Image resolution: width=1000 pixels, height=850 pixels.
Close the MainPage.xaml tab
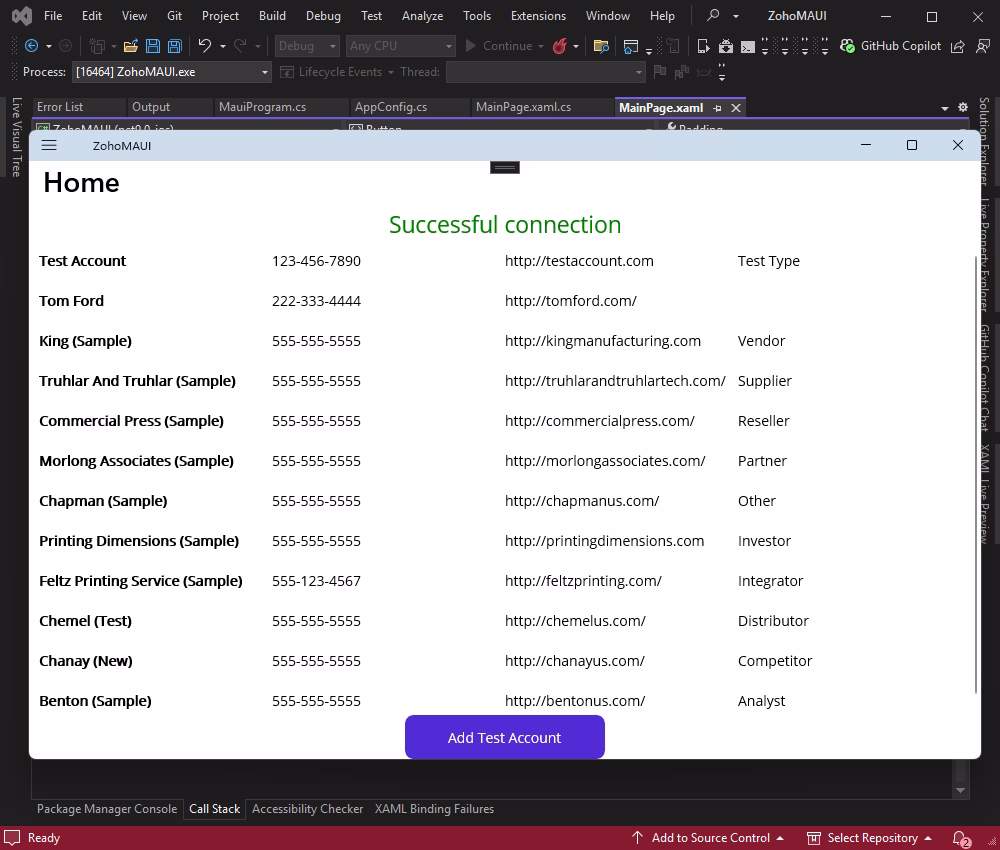(x=736, y=108)
